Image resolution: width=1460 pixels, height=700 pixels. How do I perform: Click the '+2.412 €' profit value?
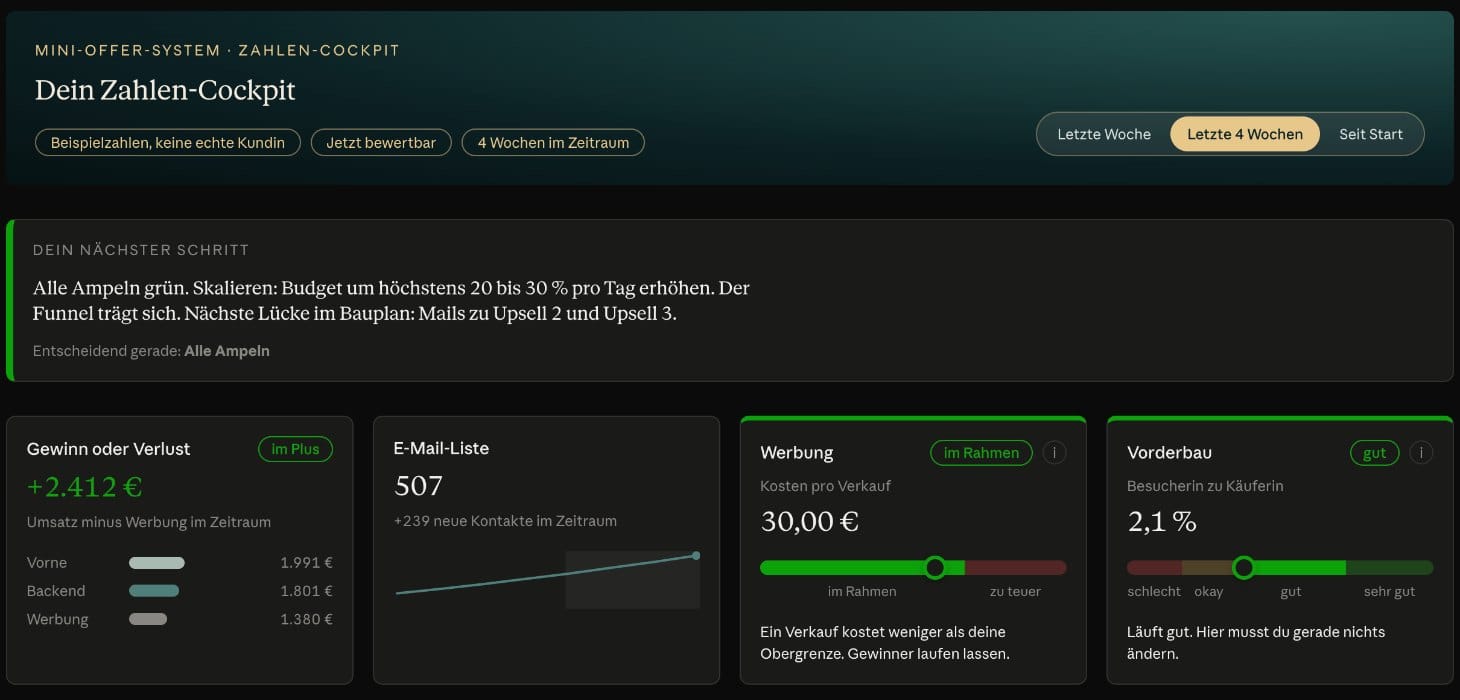[x=85, y=487]
